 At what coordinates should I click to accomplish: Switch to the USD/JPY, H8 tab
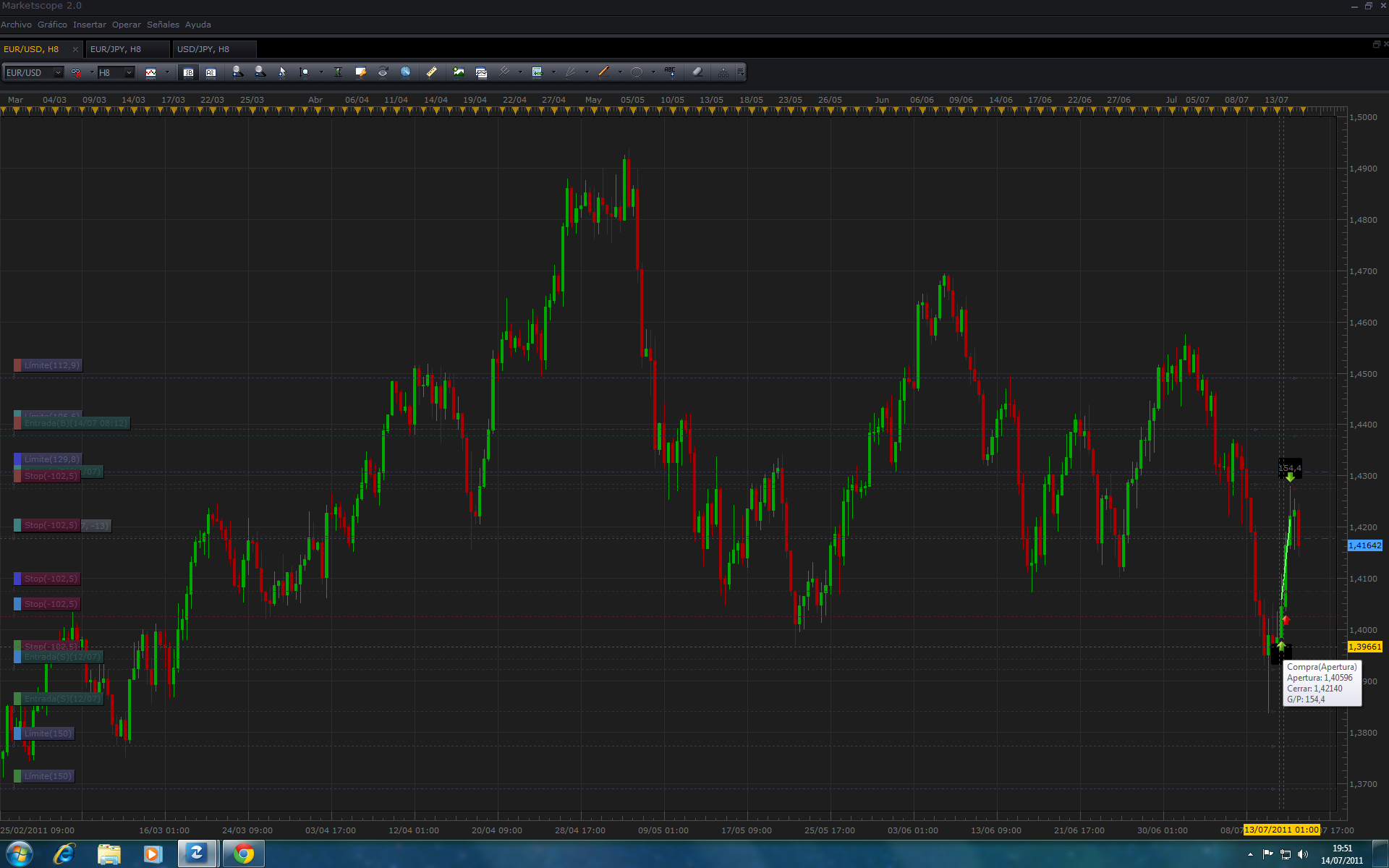(x=203, y=49)
